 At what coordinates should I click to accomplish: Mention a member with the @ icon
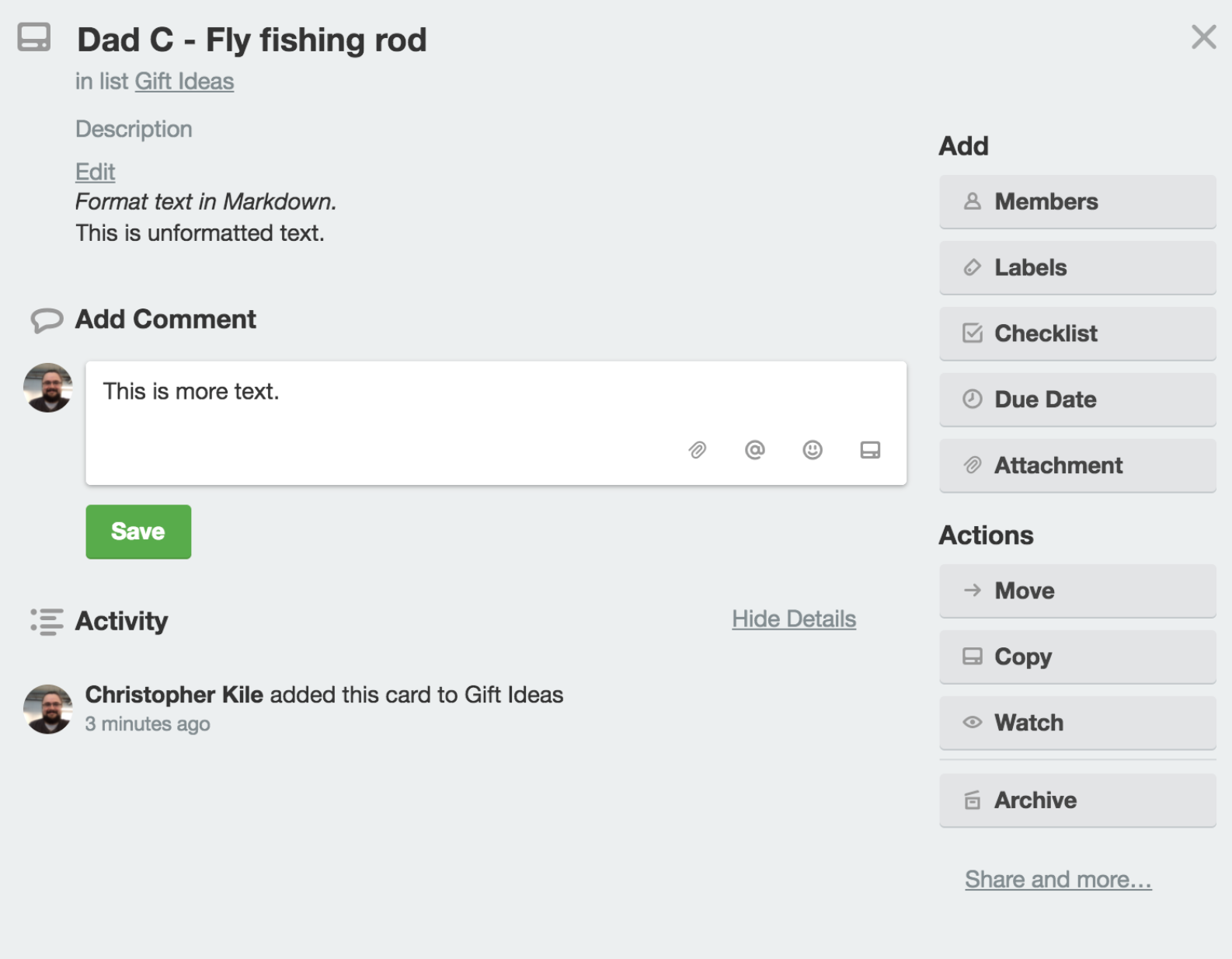755,450
